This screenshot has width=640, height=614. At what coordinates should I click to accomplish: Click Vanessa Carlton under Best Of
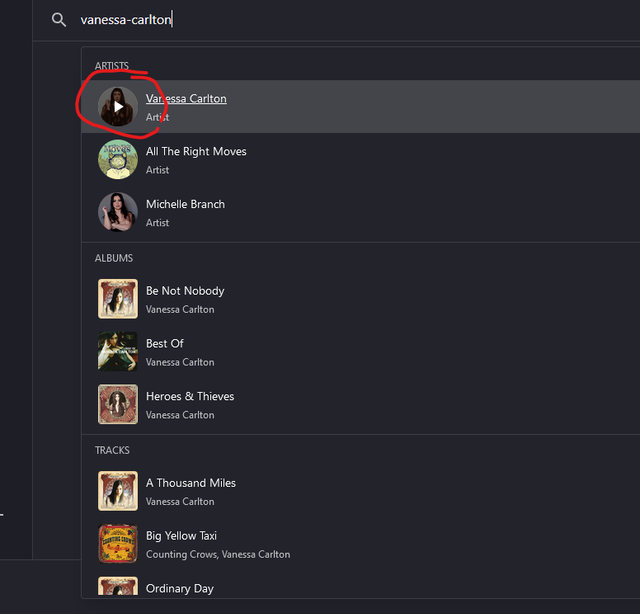pyautogui.click(x=180, y=362)
